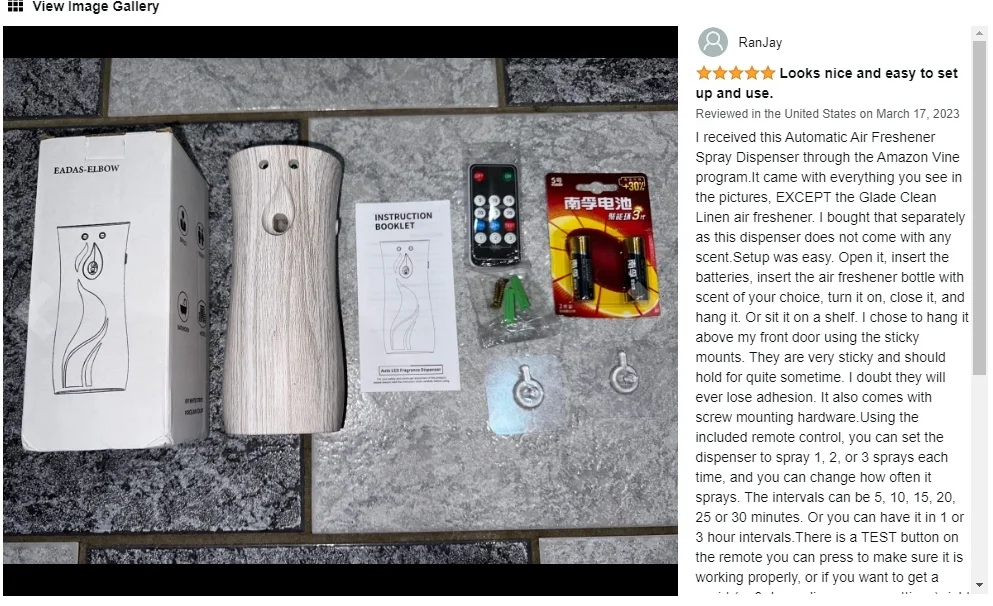The height and width of the screenshot is (606, 993).
Task: Click the black remote control in photo
Action: tap(495, 213)
